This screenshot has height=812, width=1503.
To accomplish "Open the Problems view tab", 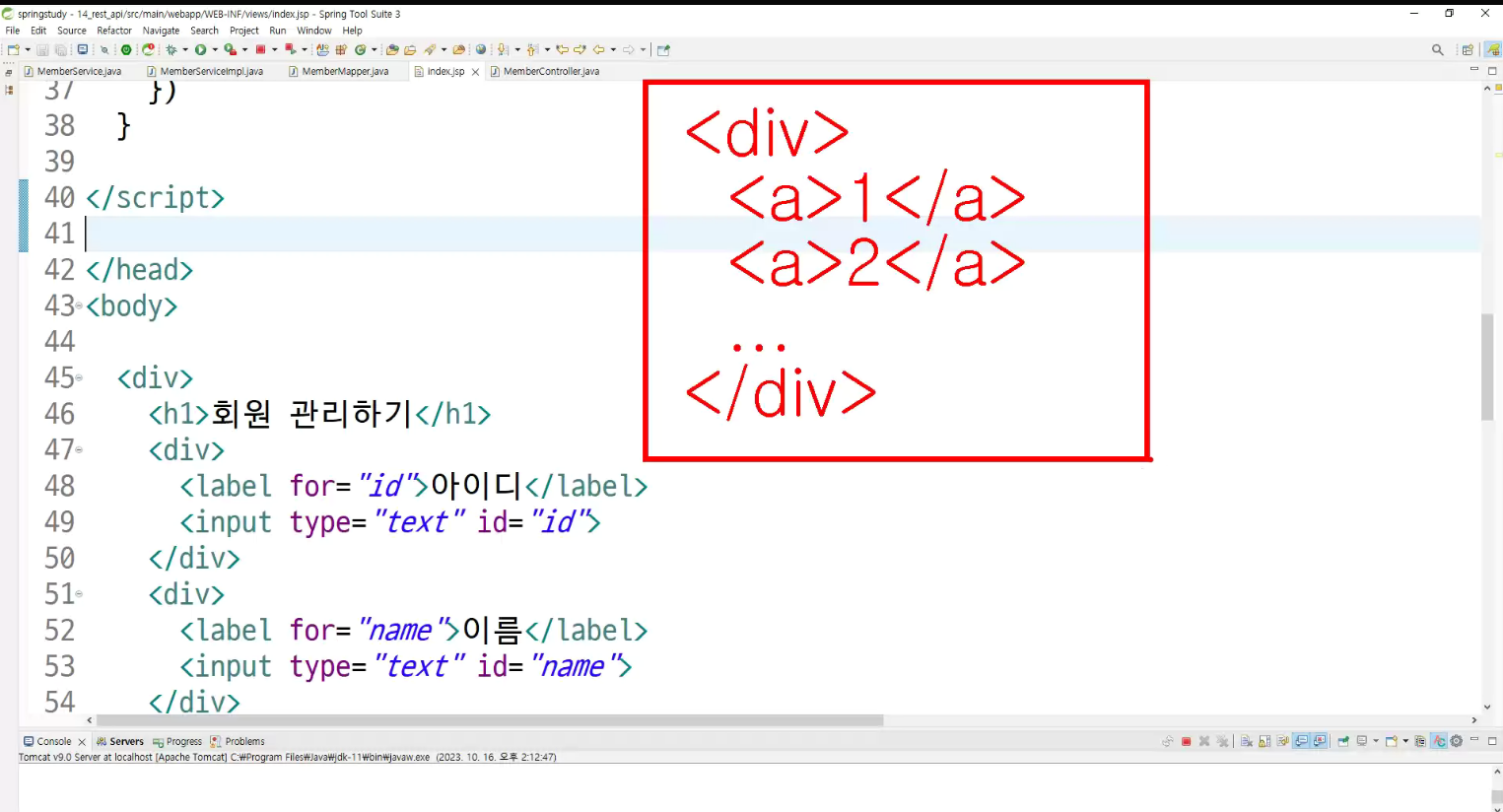I will [238, 741].
